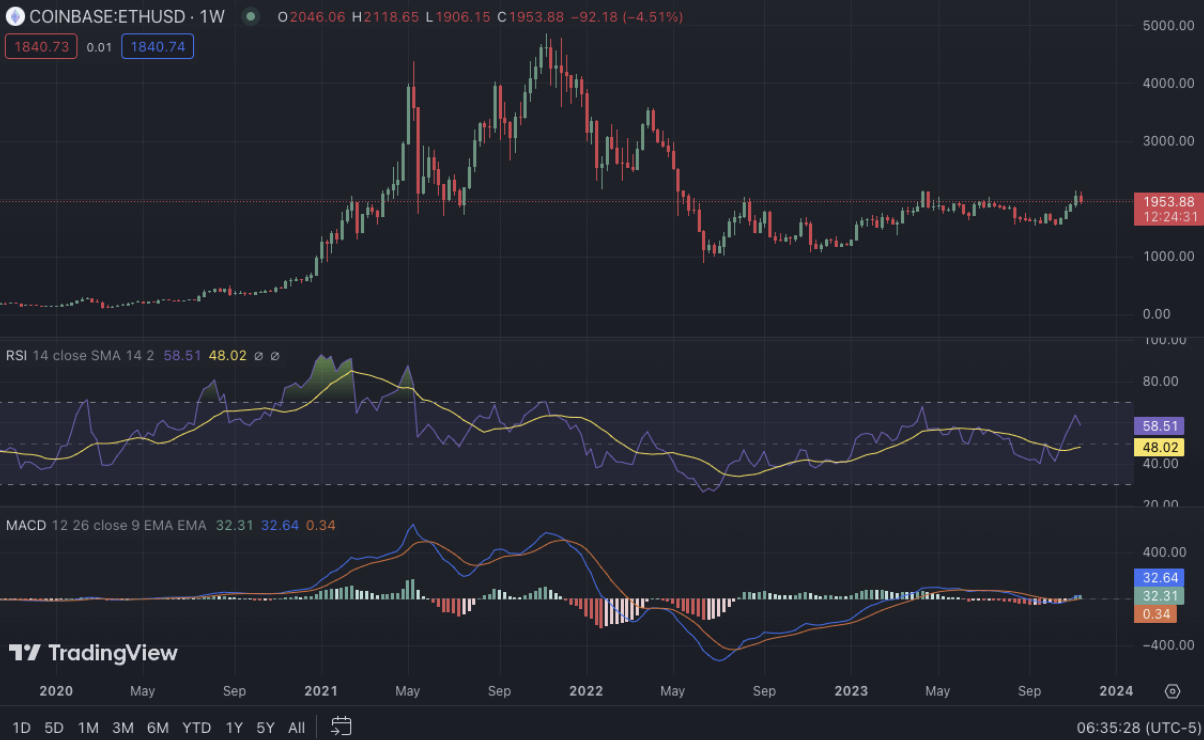The image size is (1204, 740).
Task: Click the 1000.00 price axis label
Action: pos(1167,257)
